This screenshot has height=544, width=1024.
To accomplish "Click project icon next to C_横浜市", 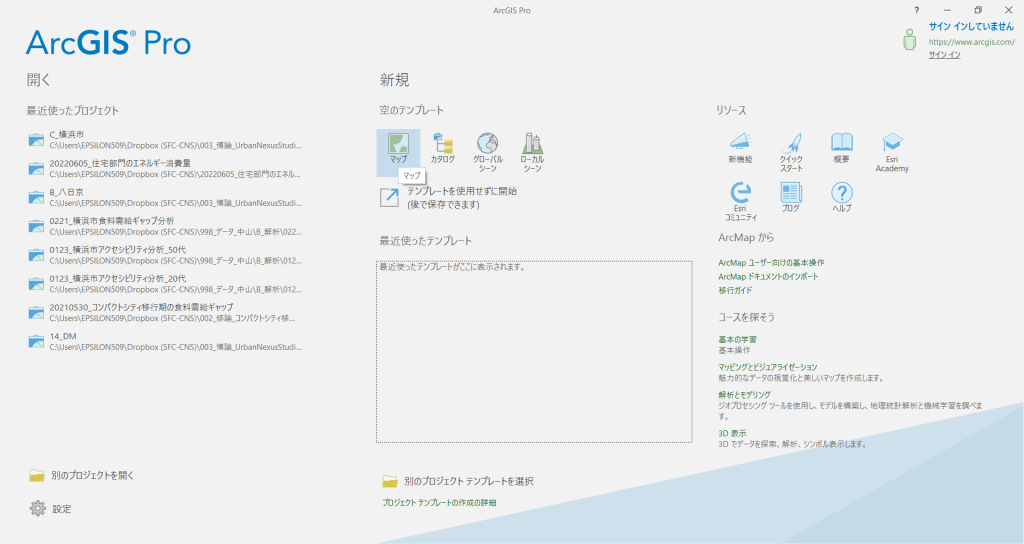I will (x=36, y=140).
